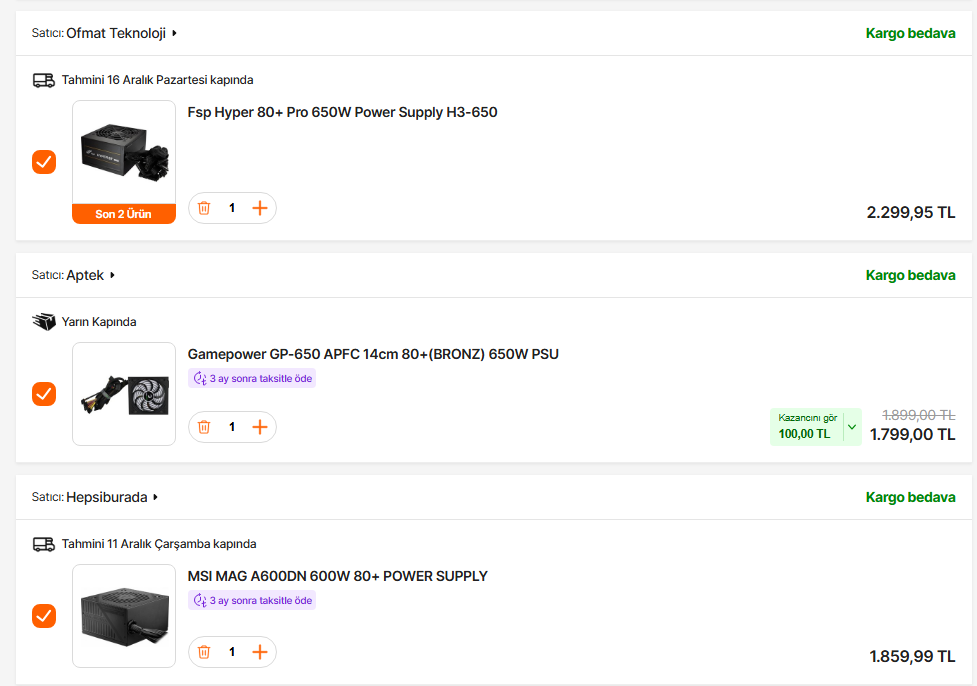Open the Fsp Hyper 80+ Pro 650W product title
Viewport: 977px width, 686px height.
342,112
